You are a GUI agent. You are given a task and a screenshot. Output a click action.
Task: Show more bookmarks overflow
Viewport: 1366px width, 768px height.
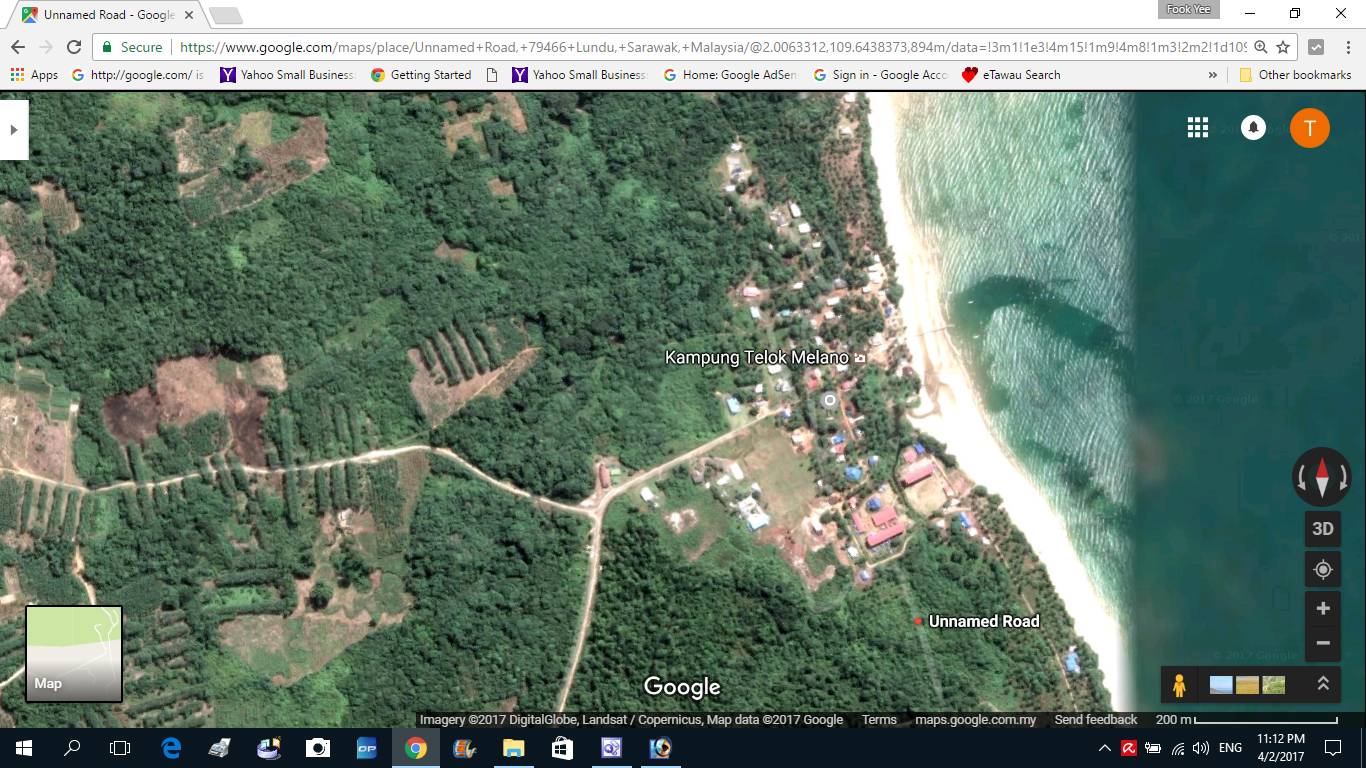click(1213, 75)
